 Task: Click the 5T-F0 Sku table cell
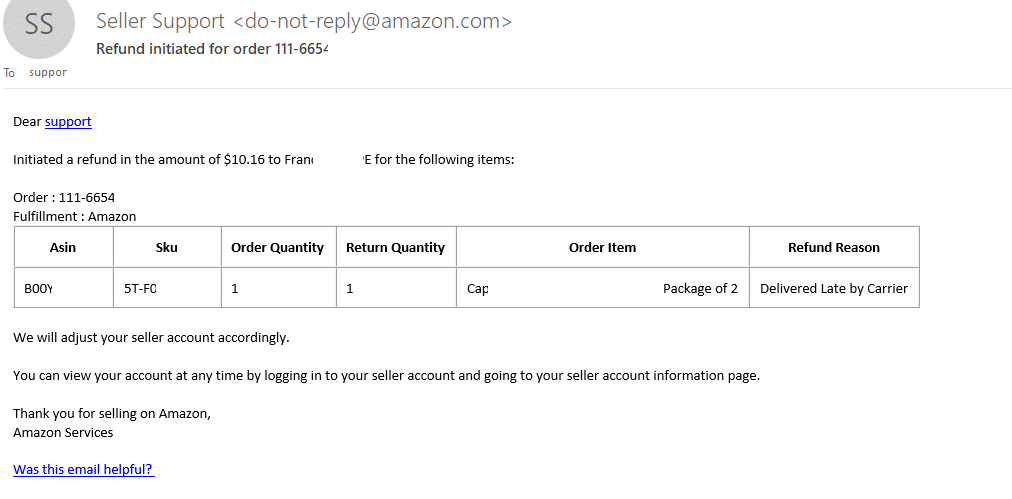pyautogui.click(x=167, y=288)
